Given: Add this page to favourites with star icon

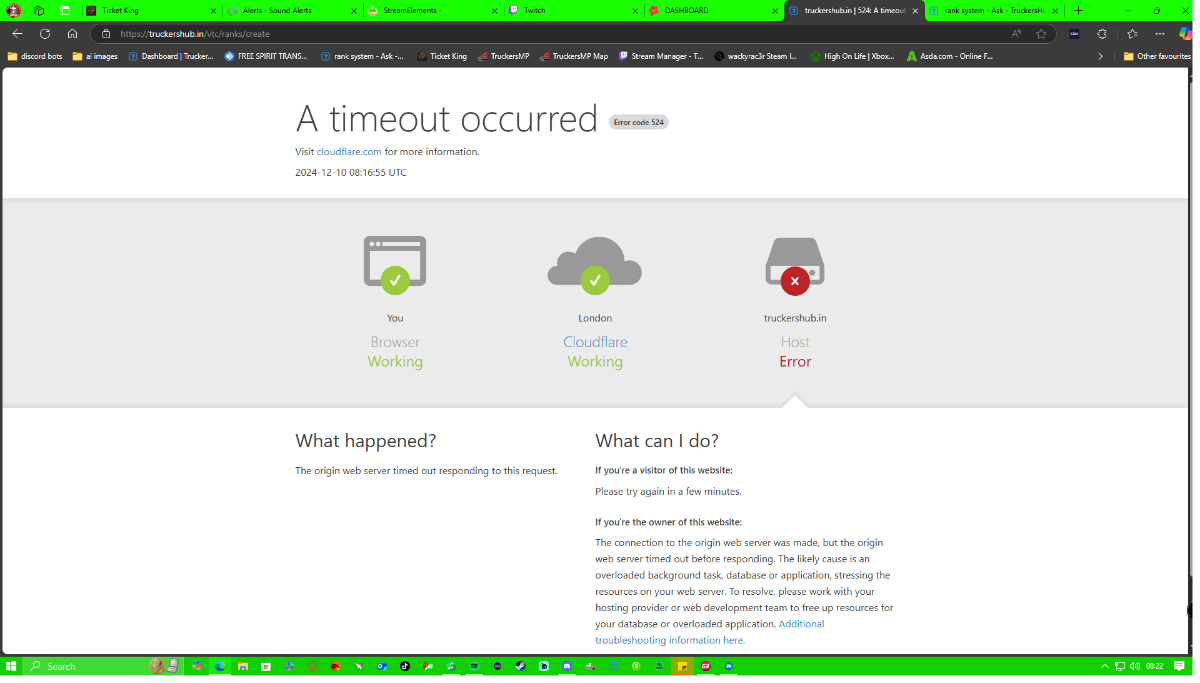Looking at the screenshot, I should click(1041, 33).
